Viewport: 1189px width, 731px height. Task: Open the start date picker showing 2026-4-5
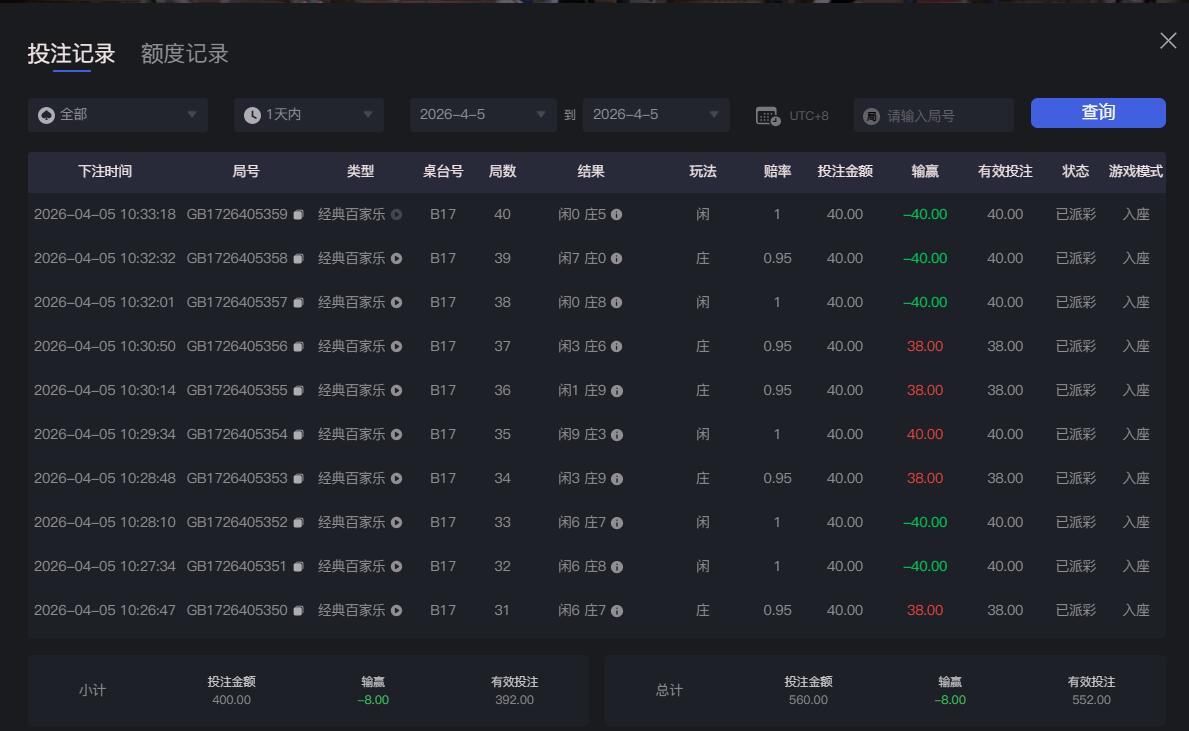[483, 114]
